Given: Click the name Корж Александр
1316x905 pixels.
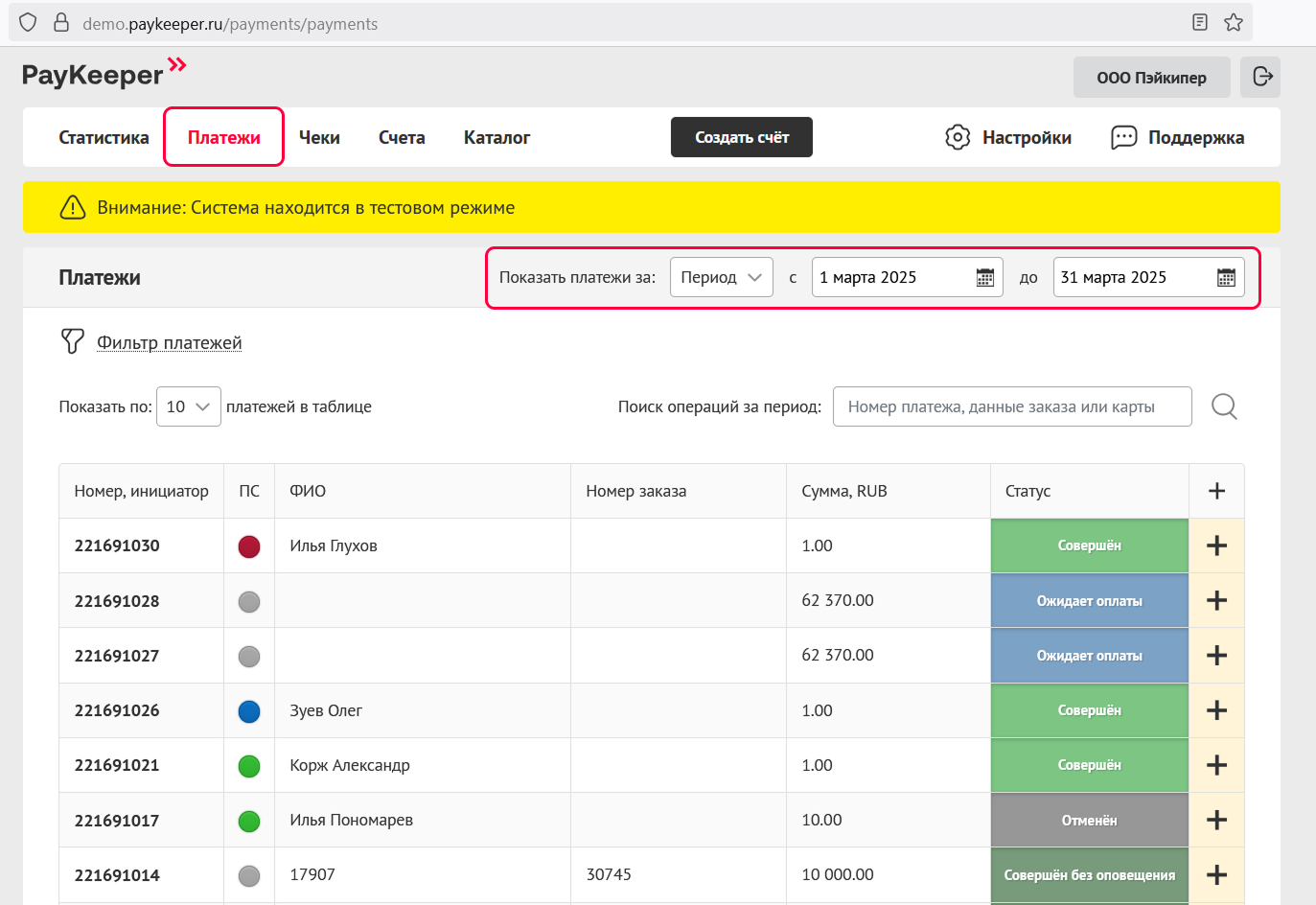Looking at the screenshot, I should pos(350,765).
